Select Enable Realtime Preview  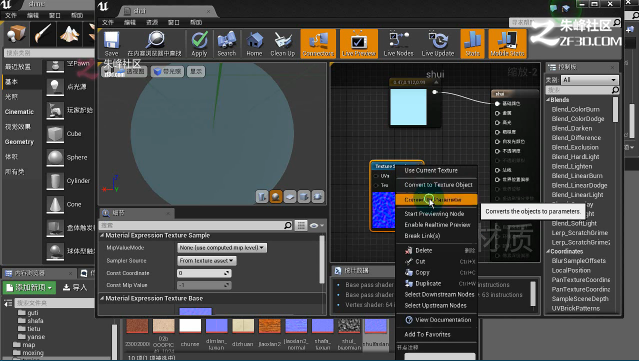click(x=436, y=225)
